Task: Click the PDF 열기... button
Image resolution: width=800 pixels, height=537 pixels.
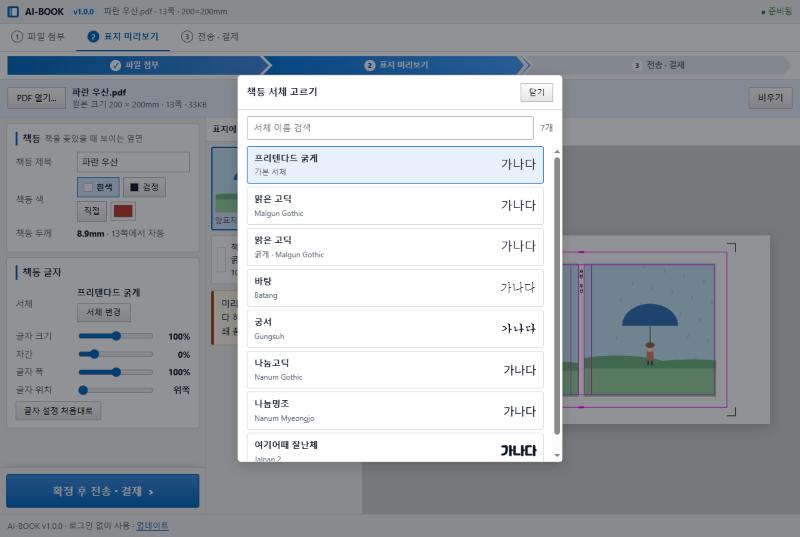Action: 36,98
